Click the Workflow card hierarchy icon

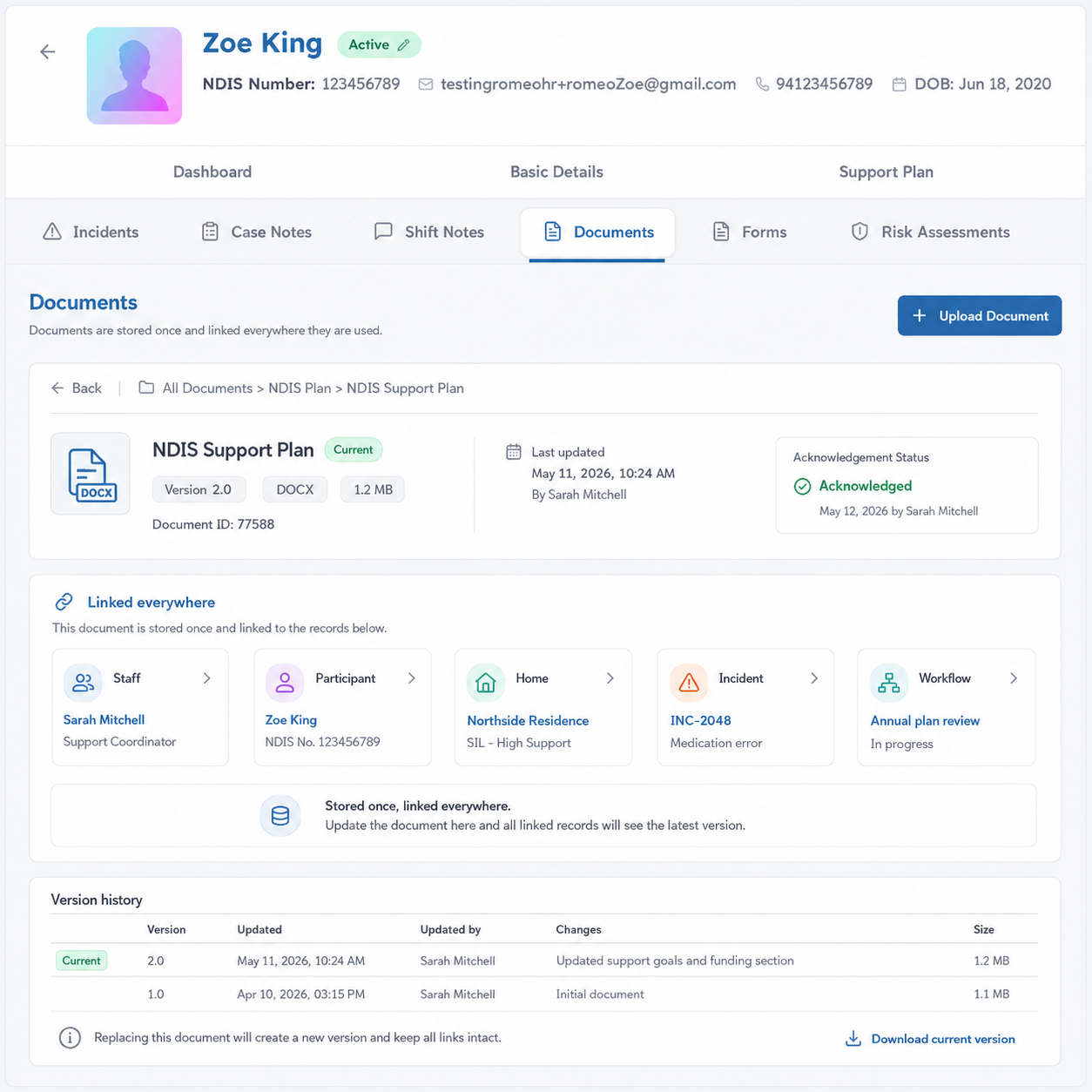pyautogui.click(x=889, y=683)
